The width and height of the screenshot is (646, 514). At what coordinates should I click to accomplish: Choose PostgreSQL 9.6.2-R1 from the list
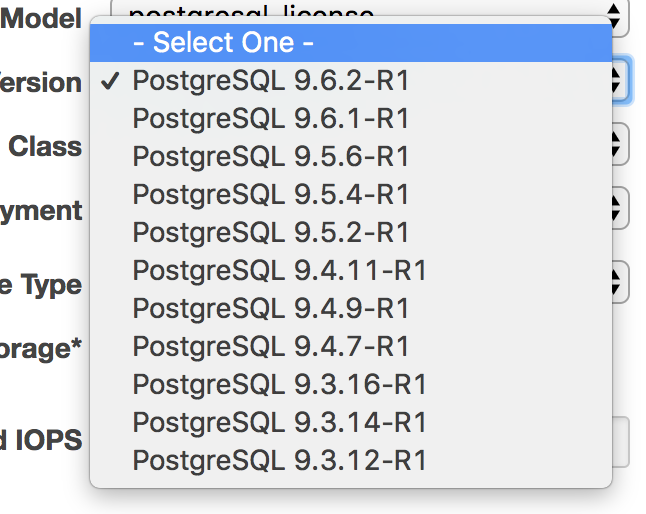(351, 81)
